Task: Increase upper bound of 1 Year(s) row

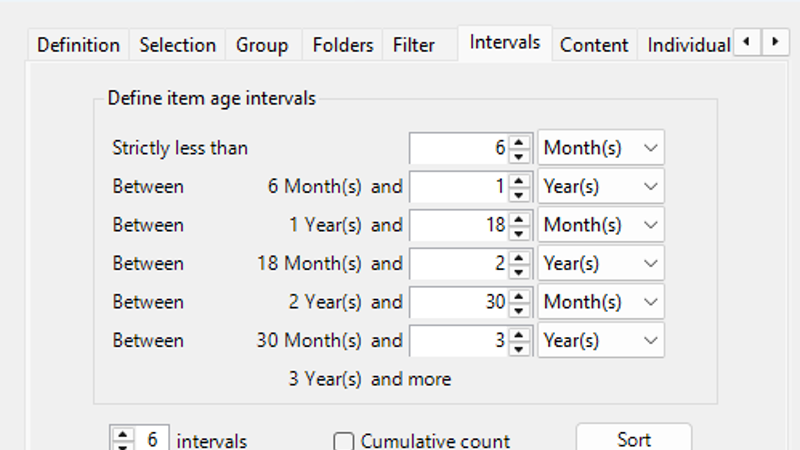Action: pyautogui.click(x=519, y=218)
